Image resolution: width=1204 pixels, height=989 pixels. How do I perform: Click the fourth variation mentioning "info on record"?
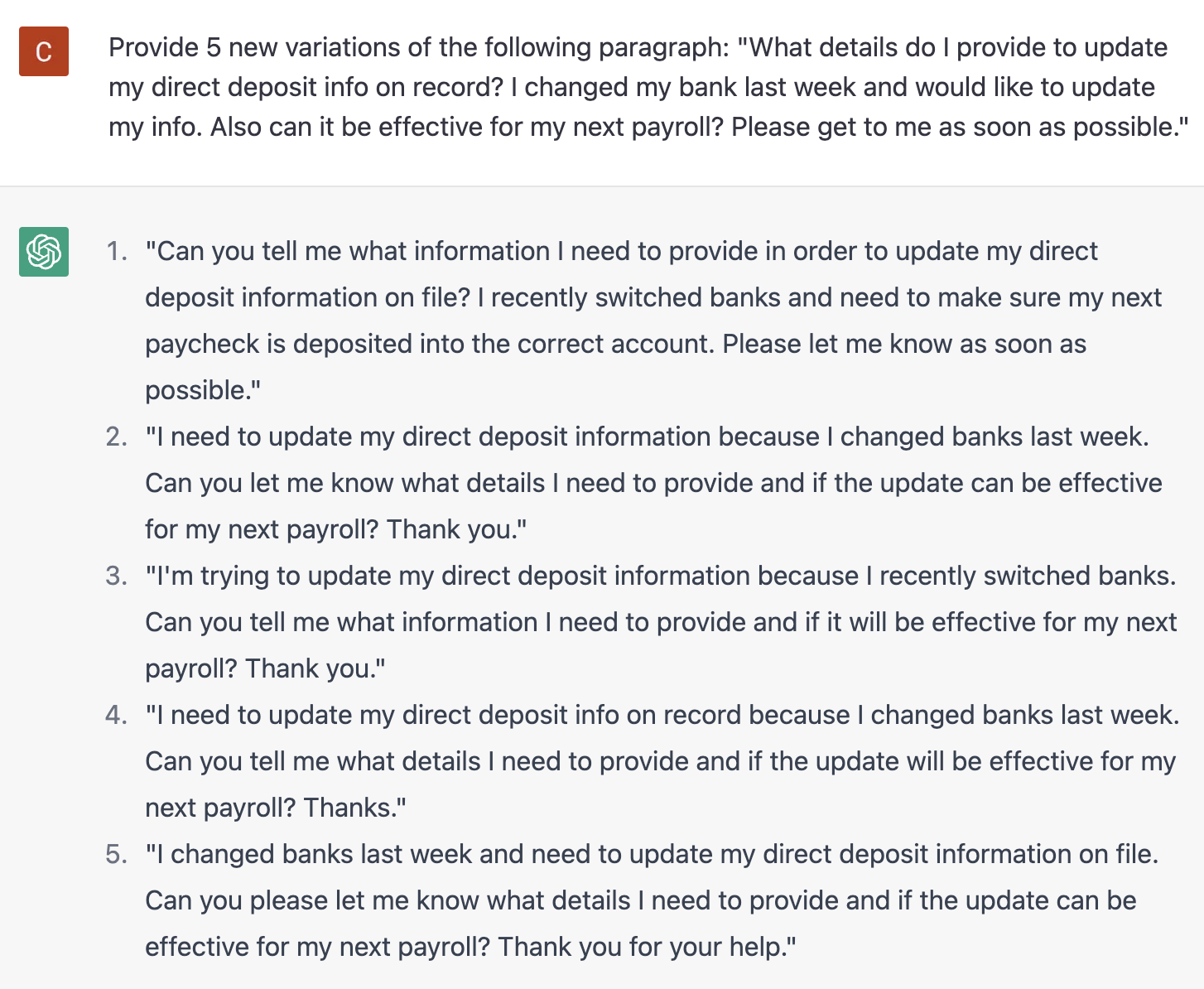662,761
